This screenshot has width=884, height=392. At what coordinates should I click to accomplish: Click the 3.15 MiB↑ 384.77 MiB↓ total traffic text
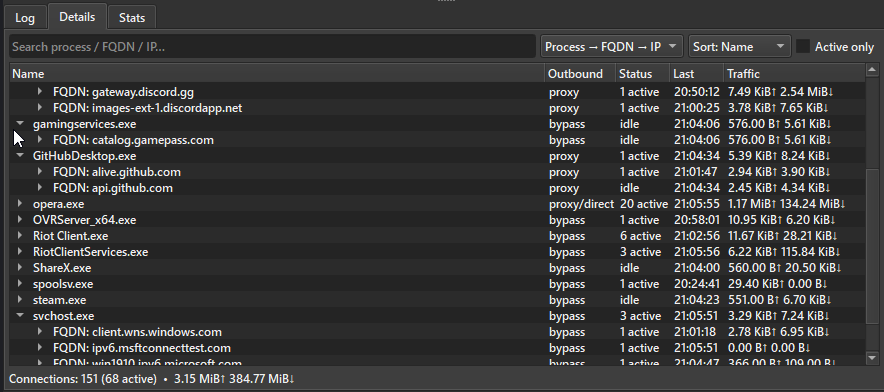pyautogui.click(x=233, y=378)
